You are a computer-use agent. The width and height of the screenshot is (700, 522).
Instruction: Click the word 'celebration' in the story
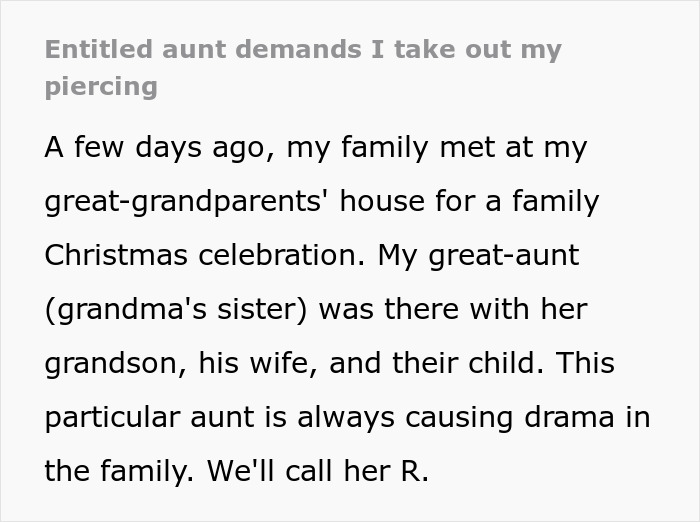click(282, 255)
